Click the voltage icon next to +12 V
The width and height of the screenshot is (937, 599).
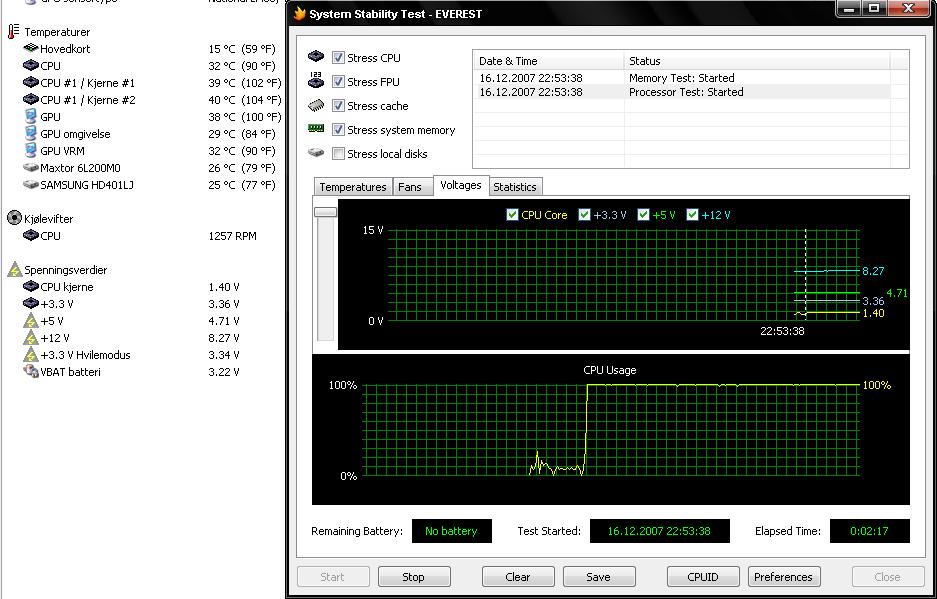pyautogui.click(x=31, y=337)
